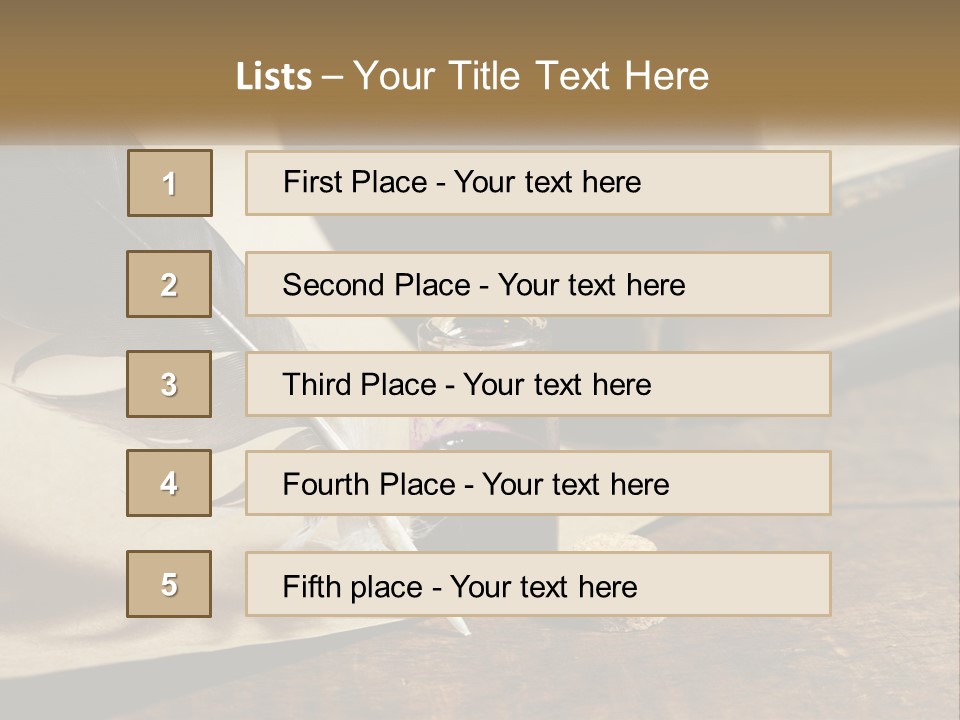Click the ink bottle between rows two and three
Screen dimensions: 960x720
pyautogui.click(x=480, y=334)
